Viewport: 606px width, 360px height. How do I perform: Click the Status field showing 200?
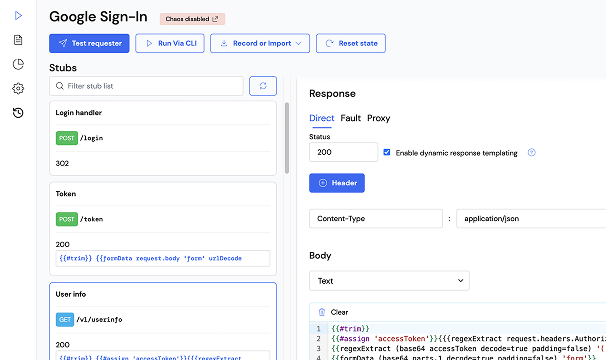coord(343,152)
